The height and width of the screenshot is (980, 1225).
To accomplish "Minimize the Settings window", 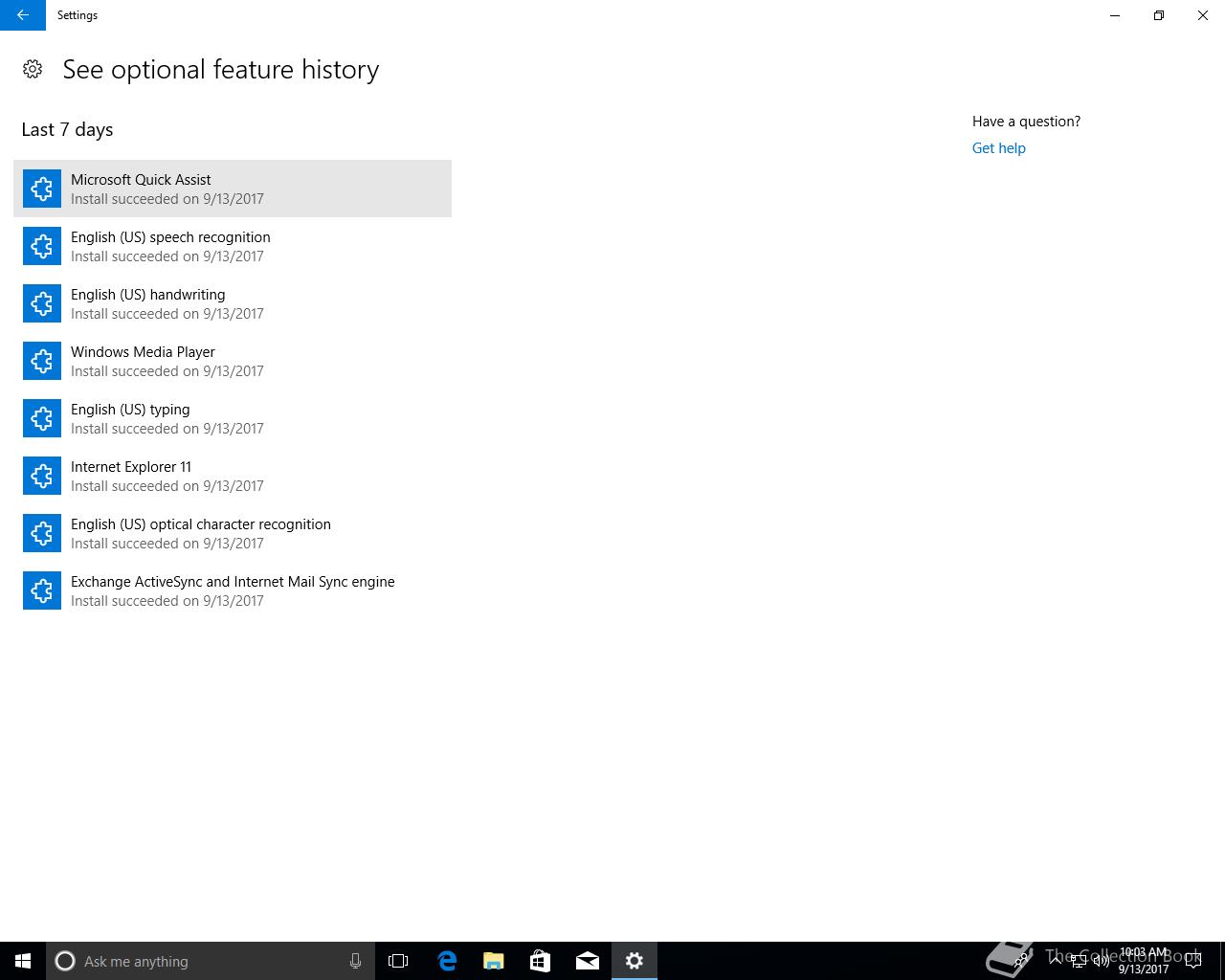I will [1115, 15].
